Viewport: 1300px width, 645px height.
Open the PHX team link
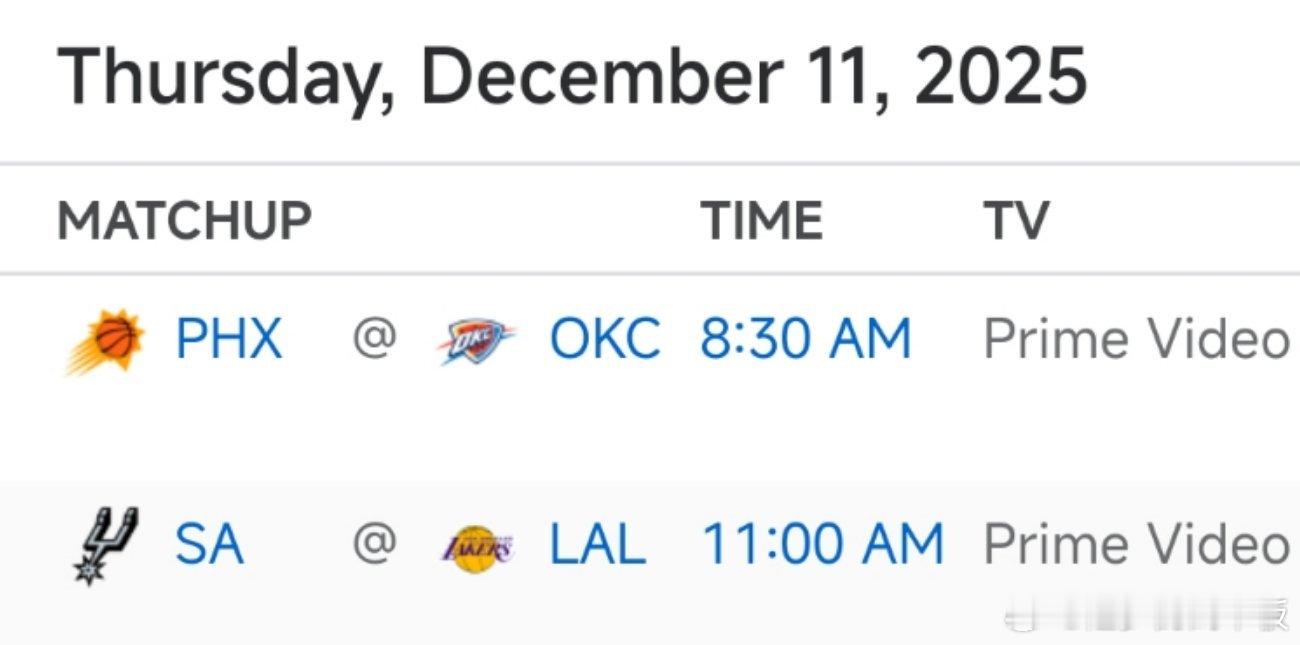point(228,340)
